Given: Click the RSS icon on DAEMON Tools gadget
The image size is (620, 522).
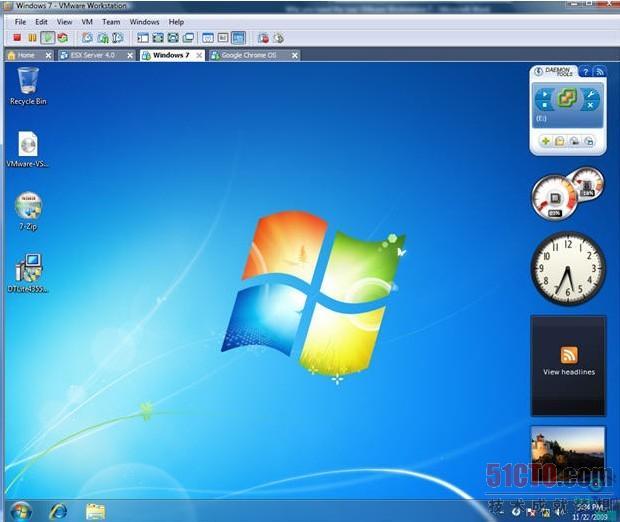Looking at the screenshot, I should [600, 72].
